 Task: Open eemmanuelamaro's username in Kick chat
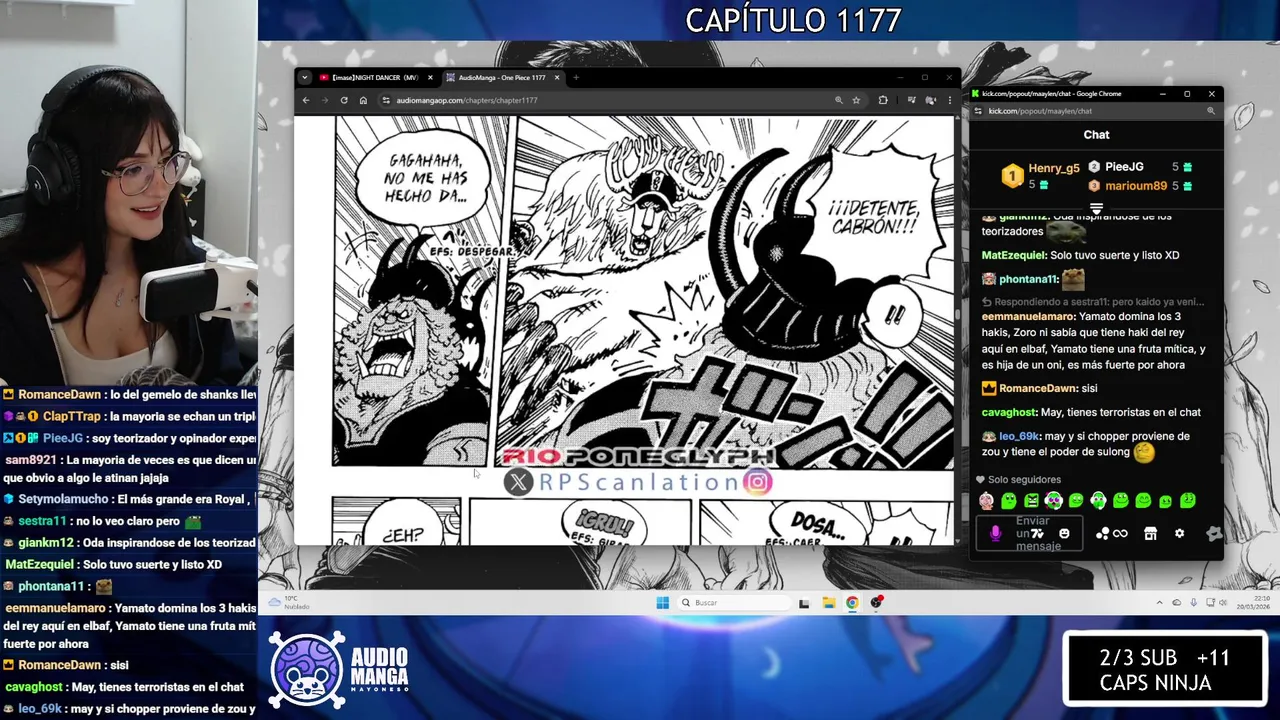pyautogui.click(x=1028, y=317)
